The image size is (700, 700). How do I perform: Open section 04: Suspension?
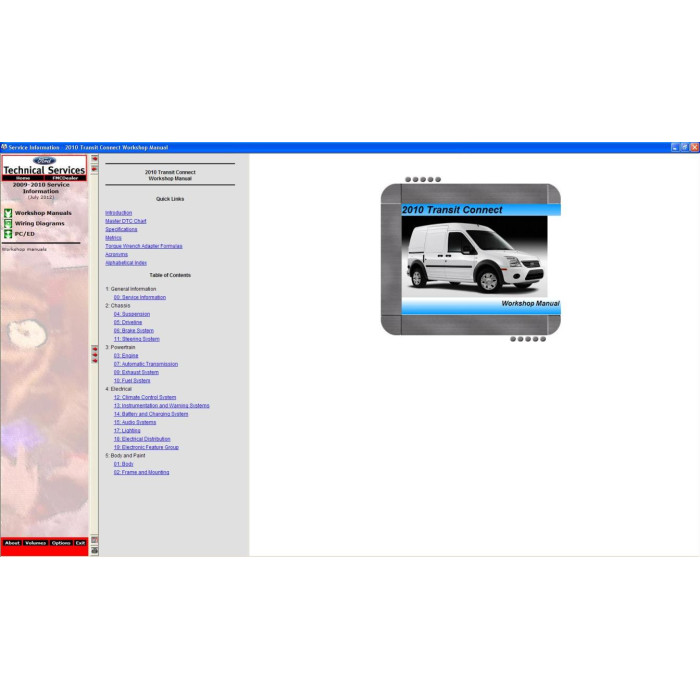click(x=132, y=314)
